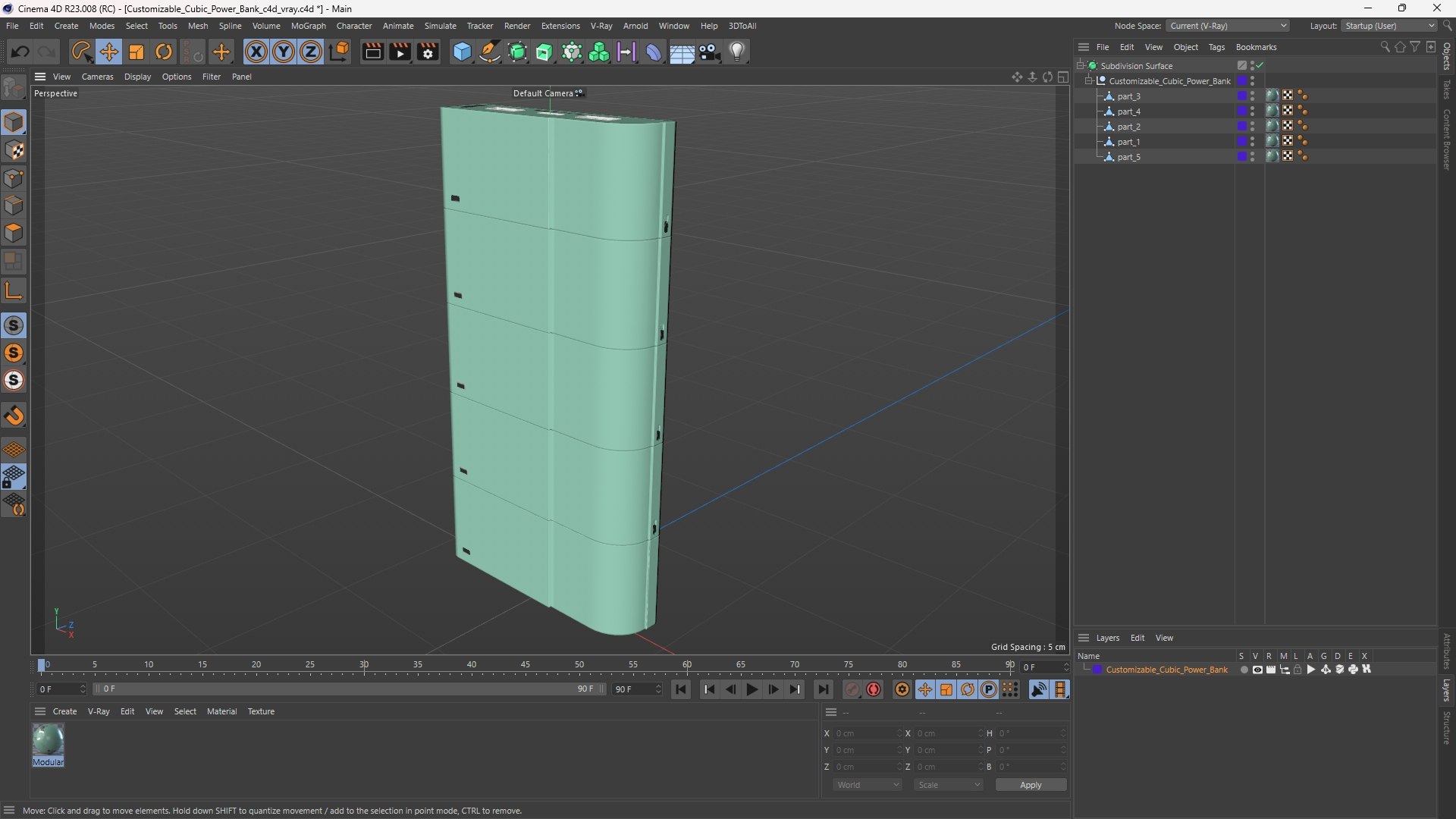Select the Modular material thumbnail
The height and width of the screenshot is (819, 1456).
point(48,740)
